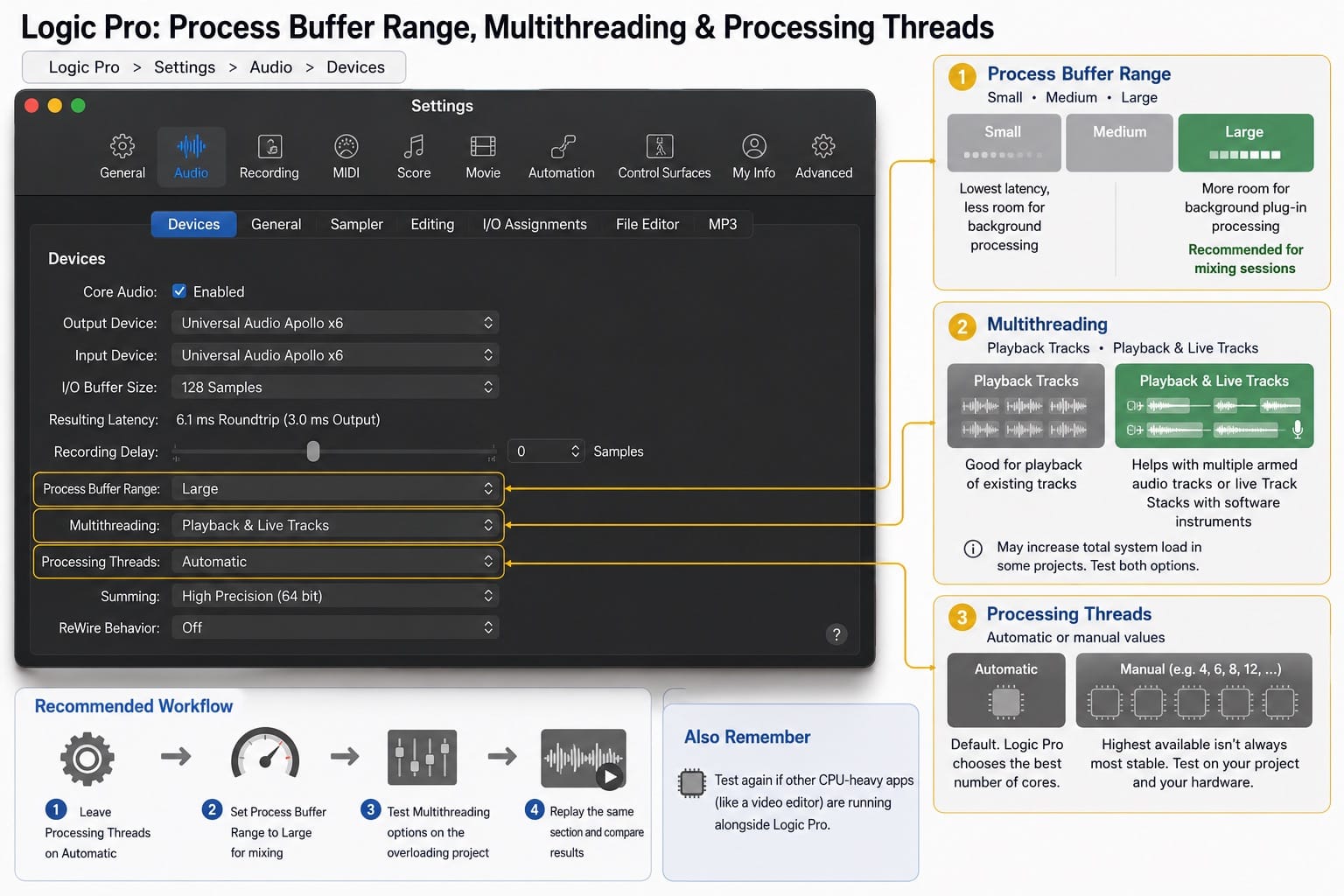Open the Score settings note icon

(414, 146)
